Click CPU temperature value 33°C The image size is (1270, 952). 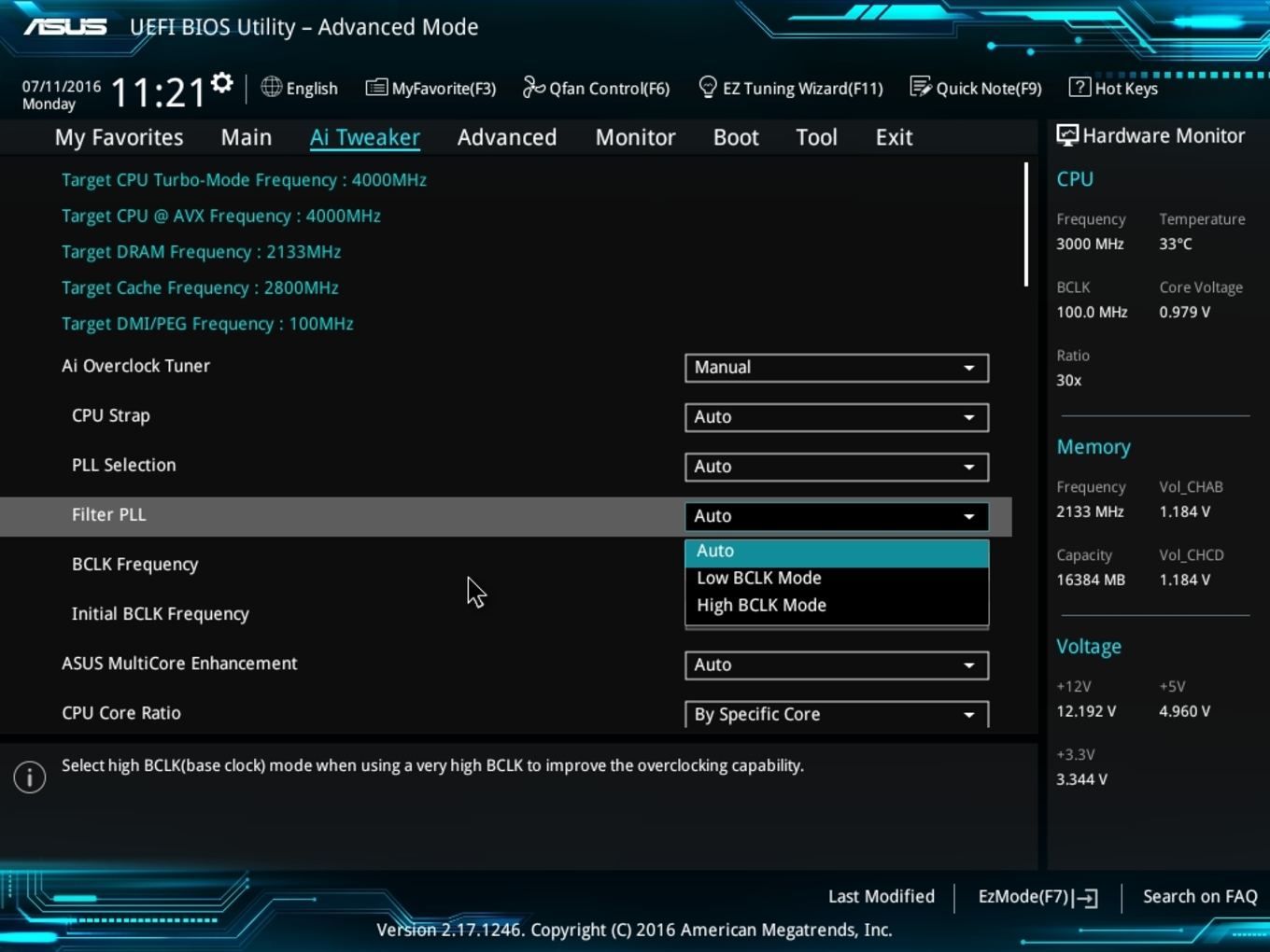point(1176,245)
